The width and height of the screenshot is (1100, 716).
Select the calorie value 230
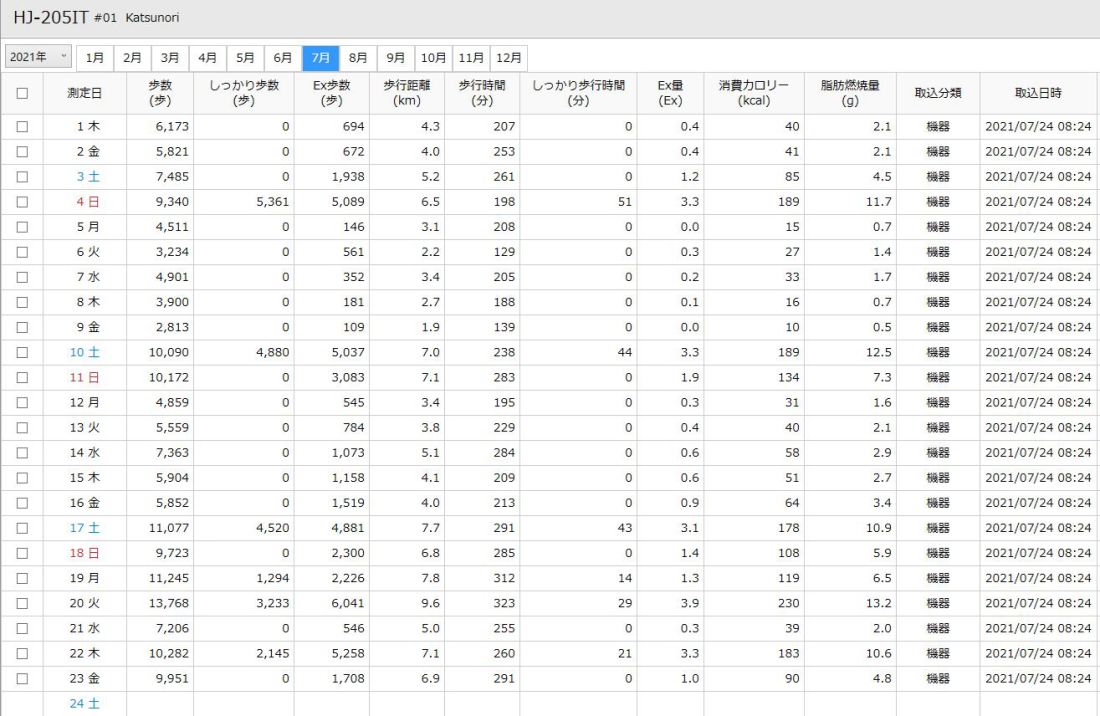pos(788,603)
